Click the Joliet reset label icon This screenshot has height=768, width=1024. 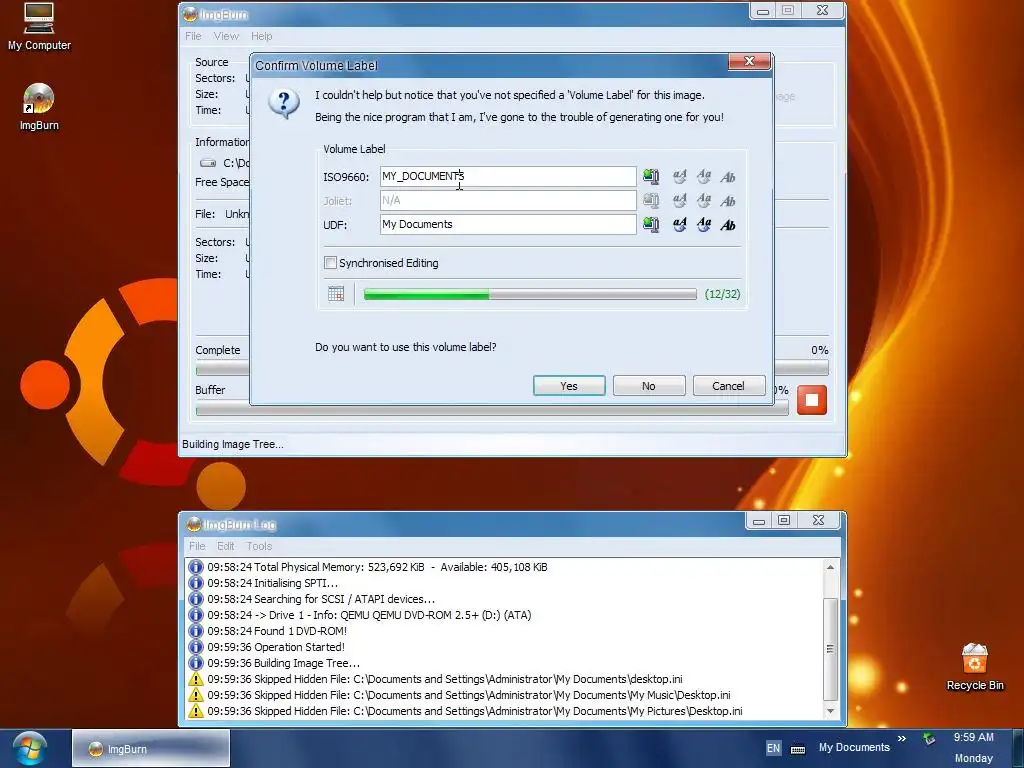[651, 200]
